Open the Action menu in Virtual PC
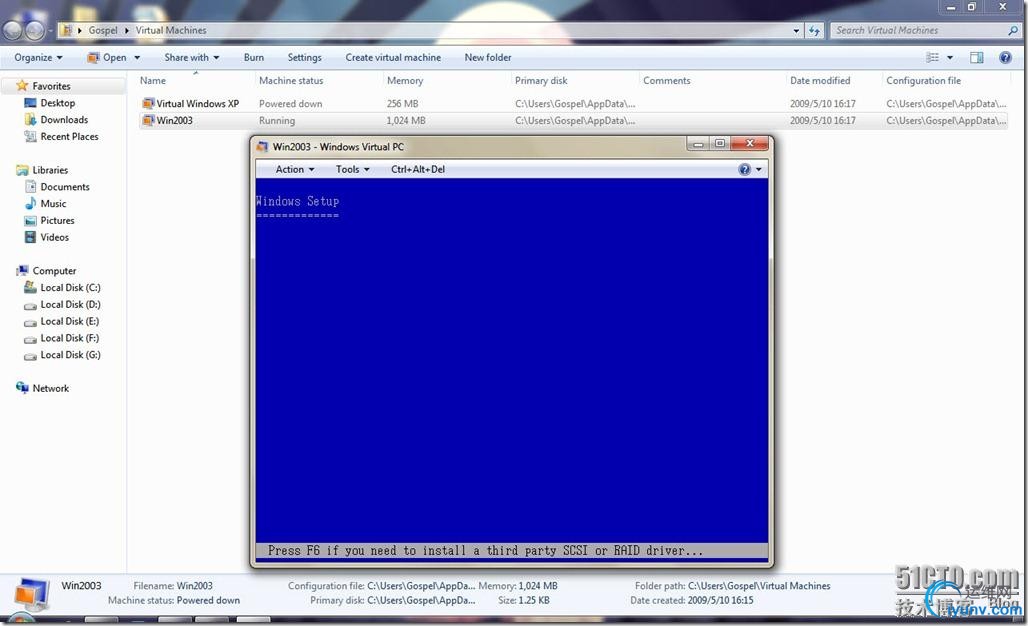 pyautogui.click(x=294, y=169)
